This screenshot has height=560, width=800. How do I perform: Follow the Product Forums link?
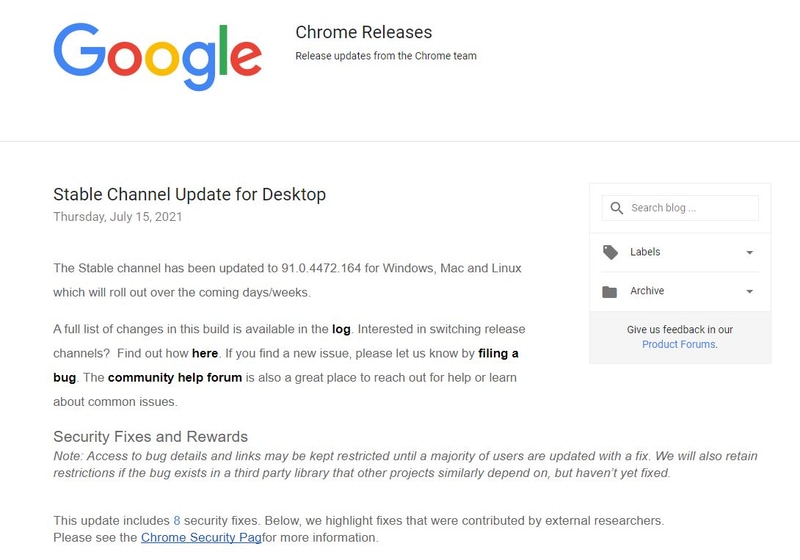coord(679,344)
